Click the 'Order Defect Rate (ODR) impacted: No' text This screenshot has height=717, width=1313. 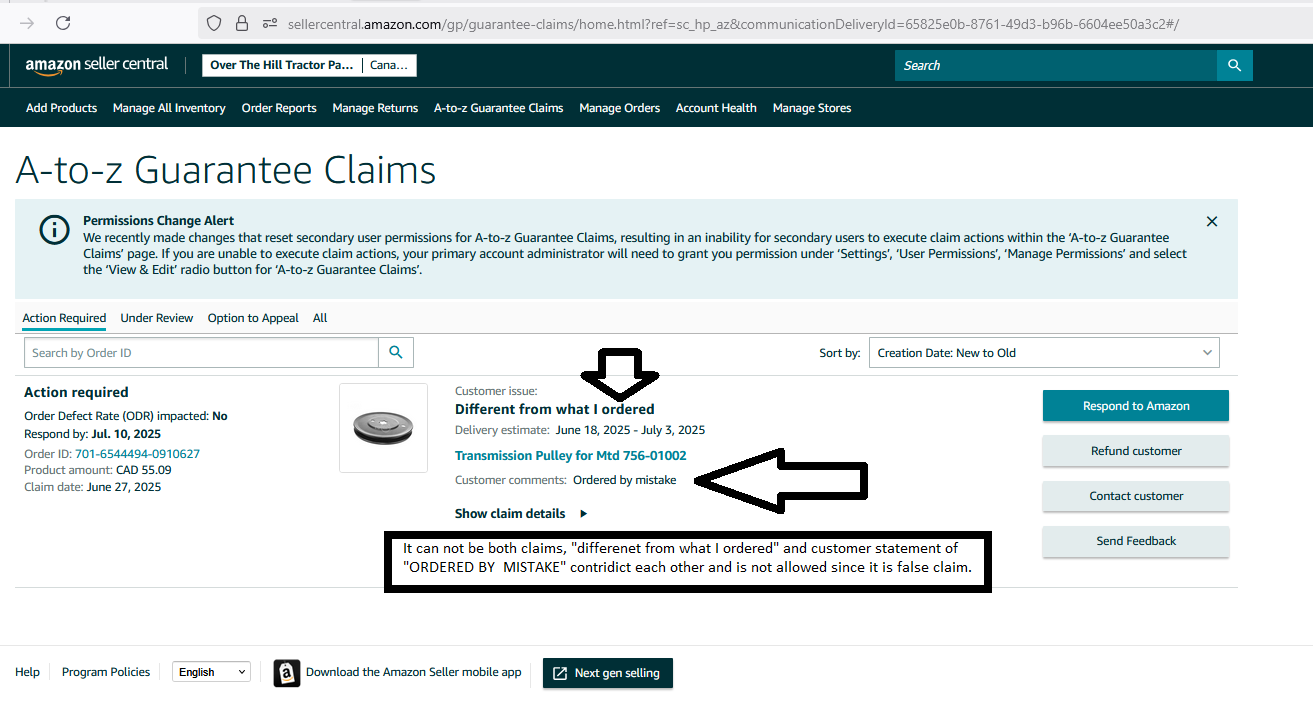tap(126, 416)
